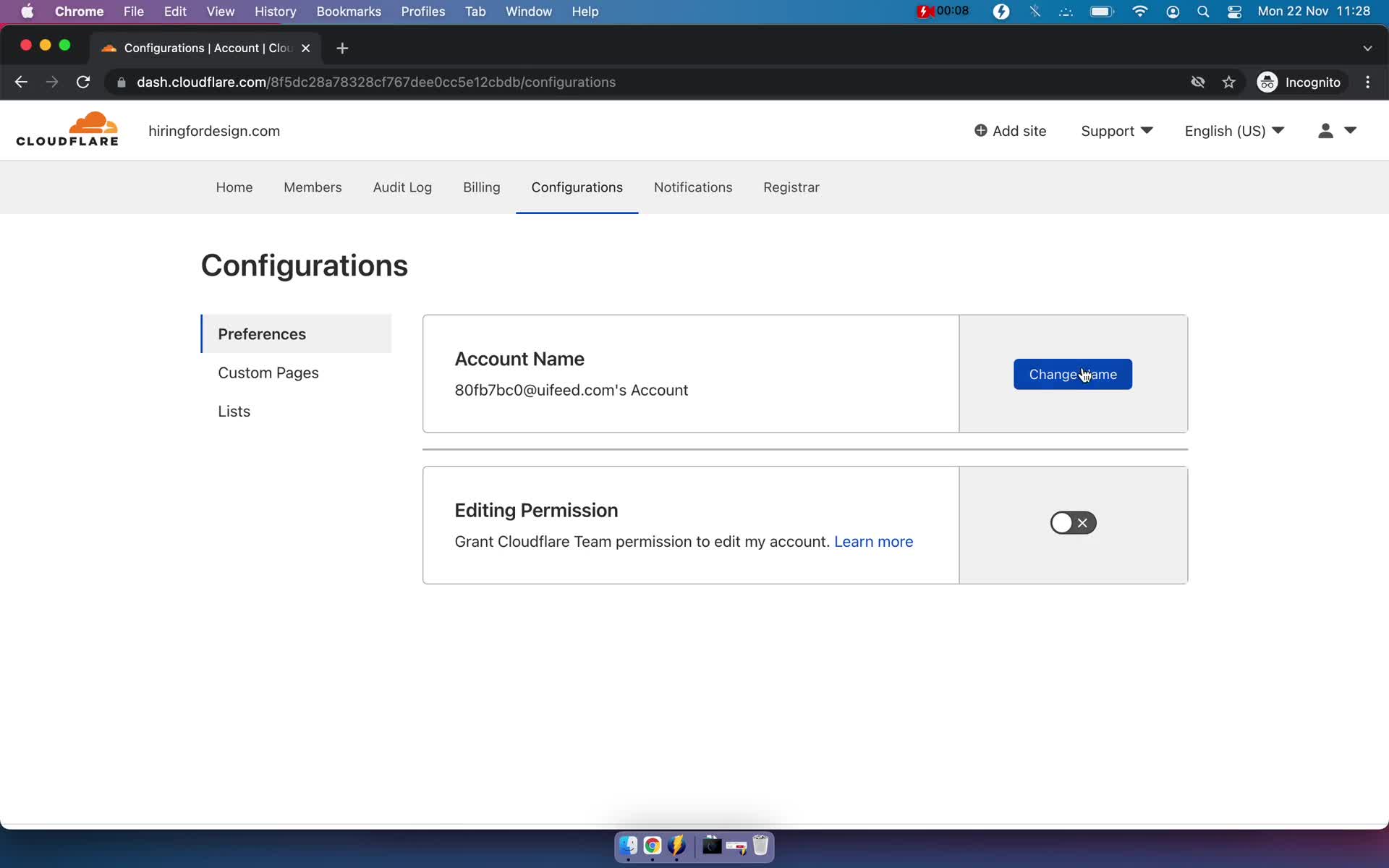Click the lock icon in address bar
Viewport: 1389px width, 868px height.
pos(122,82)
